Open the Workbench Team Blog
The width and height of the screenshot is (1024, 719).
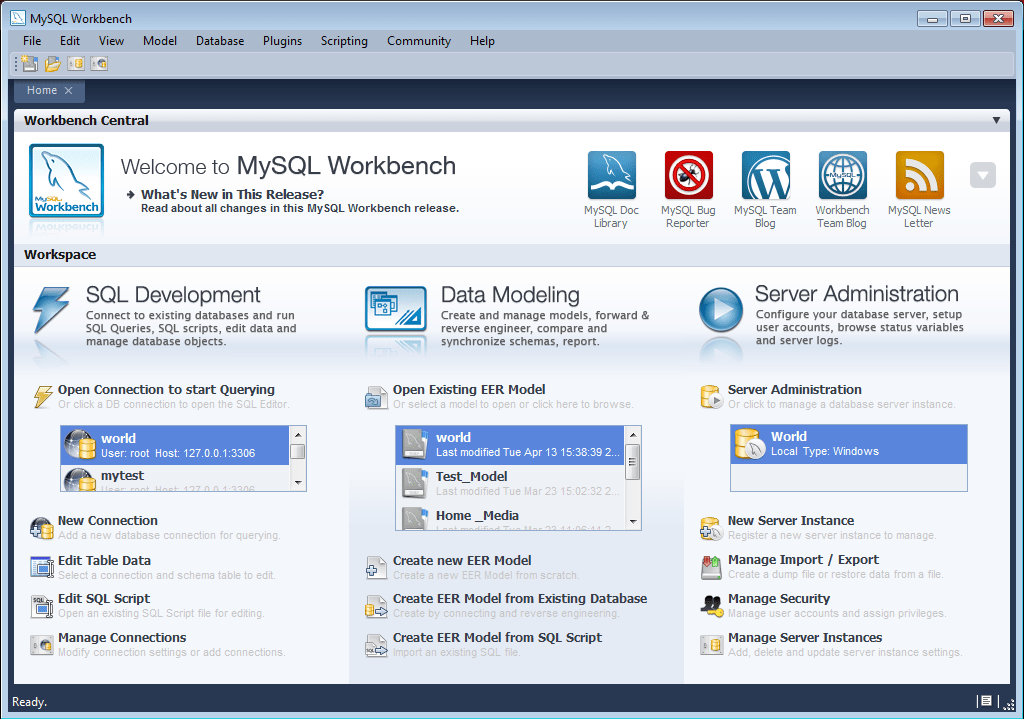coord(842,175)
